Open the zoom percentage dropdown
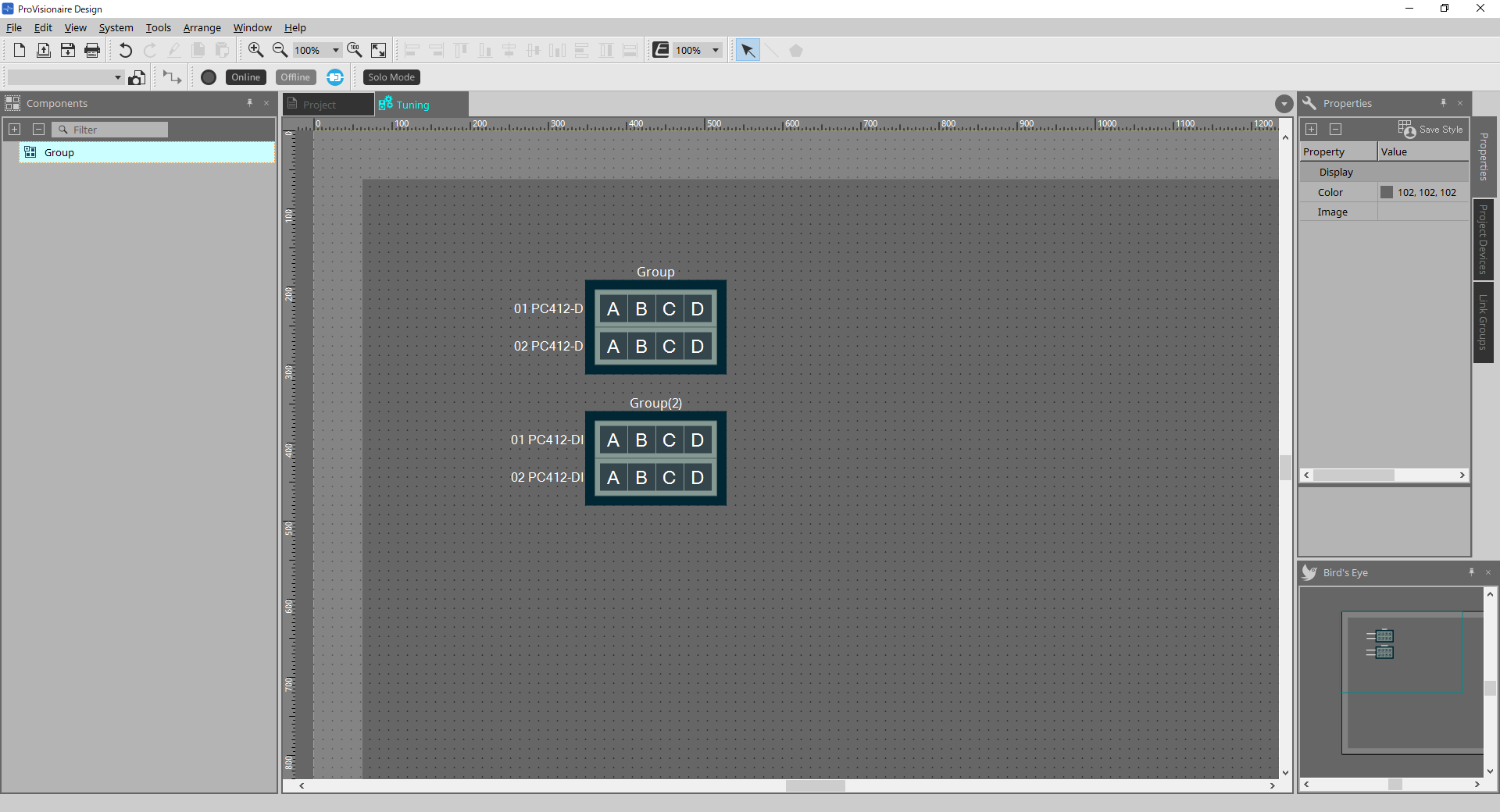The height and width of the screenshot is (812, 1500). coord(336,51)
